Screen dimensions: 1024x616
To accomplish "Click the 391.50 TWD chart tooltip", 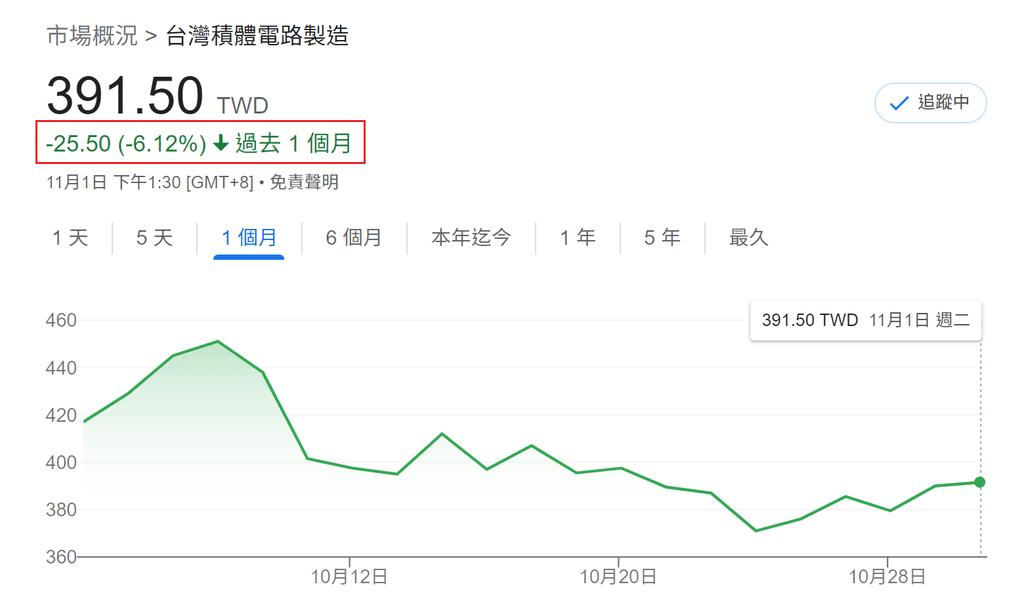I will (x=865, y=320).
